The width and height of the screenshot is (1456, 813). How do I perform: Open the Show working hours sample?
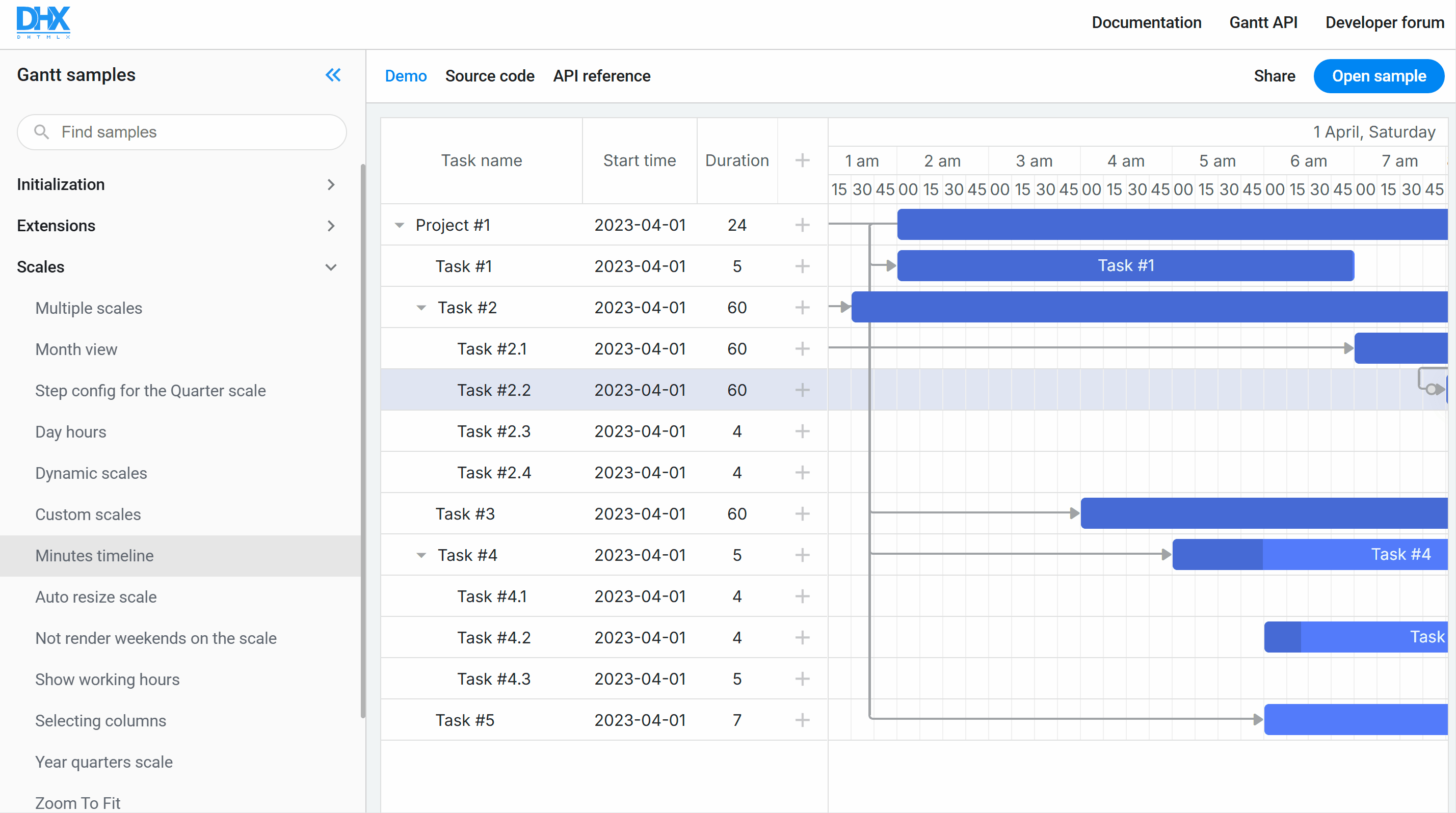[x=108, y=679]
